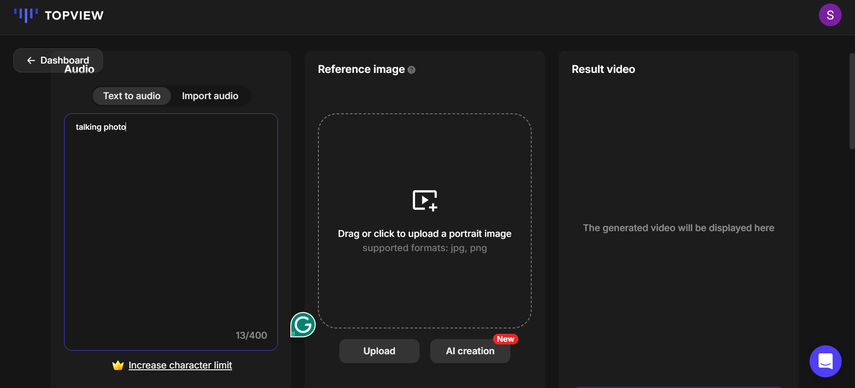Screen dimensions: 855x388
Task: Click the red New badge
Action: [505, 339]
